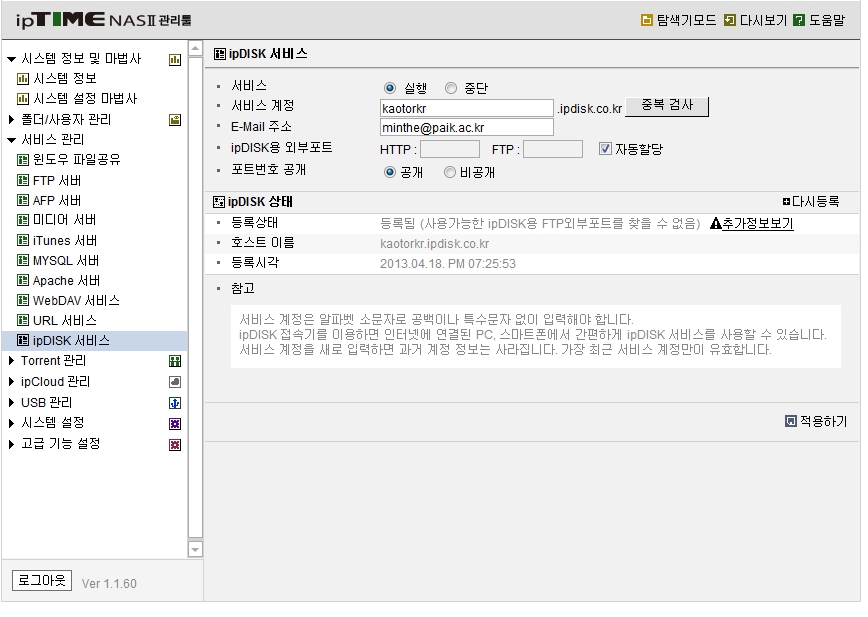The image size is (868, 617).
Task: Click the 고급 기능 설정 red icon
Action: pyautogui.click(x=174, y=445)
